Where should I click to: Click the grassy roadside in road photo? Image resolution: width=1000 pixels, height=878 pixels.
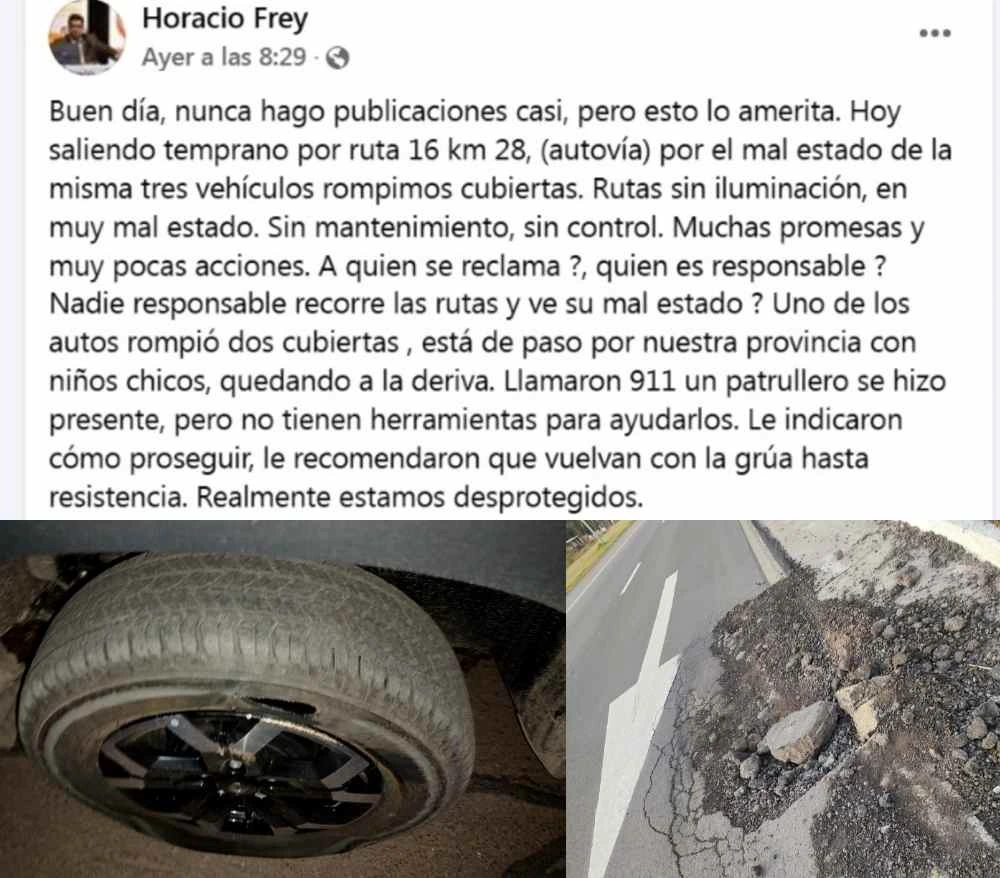click(x=596, y=553)
